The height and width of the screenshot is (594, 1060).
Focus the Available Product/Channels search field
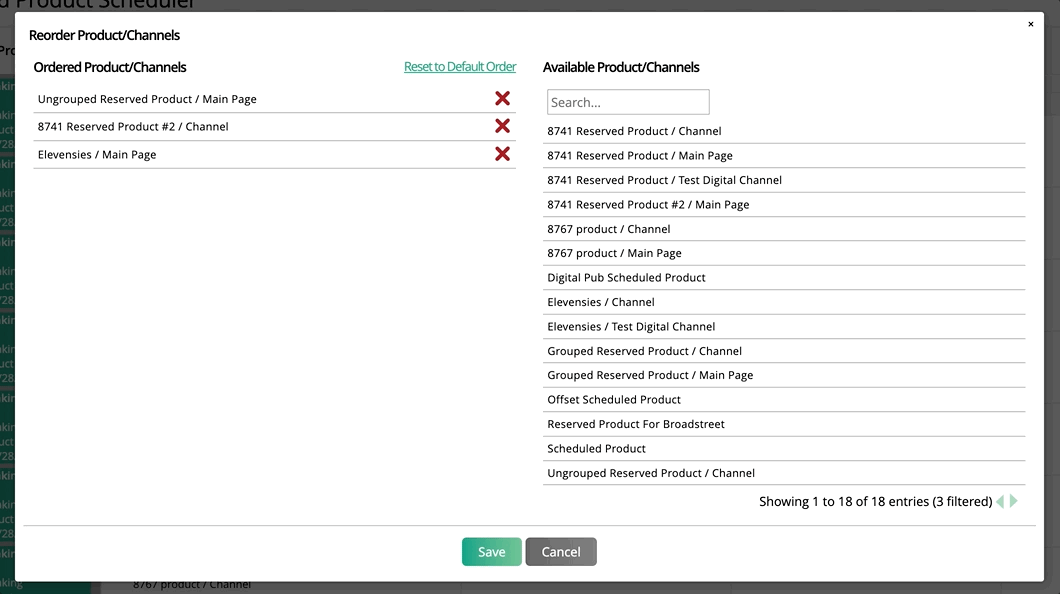tap(628, 102)
